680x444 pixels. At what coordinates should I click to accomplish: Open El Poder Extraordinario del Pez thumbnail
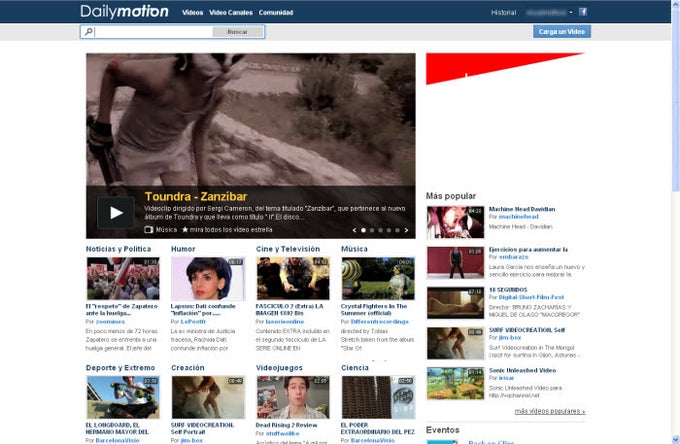(x=378, y=397)
